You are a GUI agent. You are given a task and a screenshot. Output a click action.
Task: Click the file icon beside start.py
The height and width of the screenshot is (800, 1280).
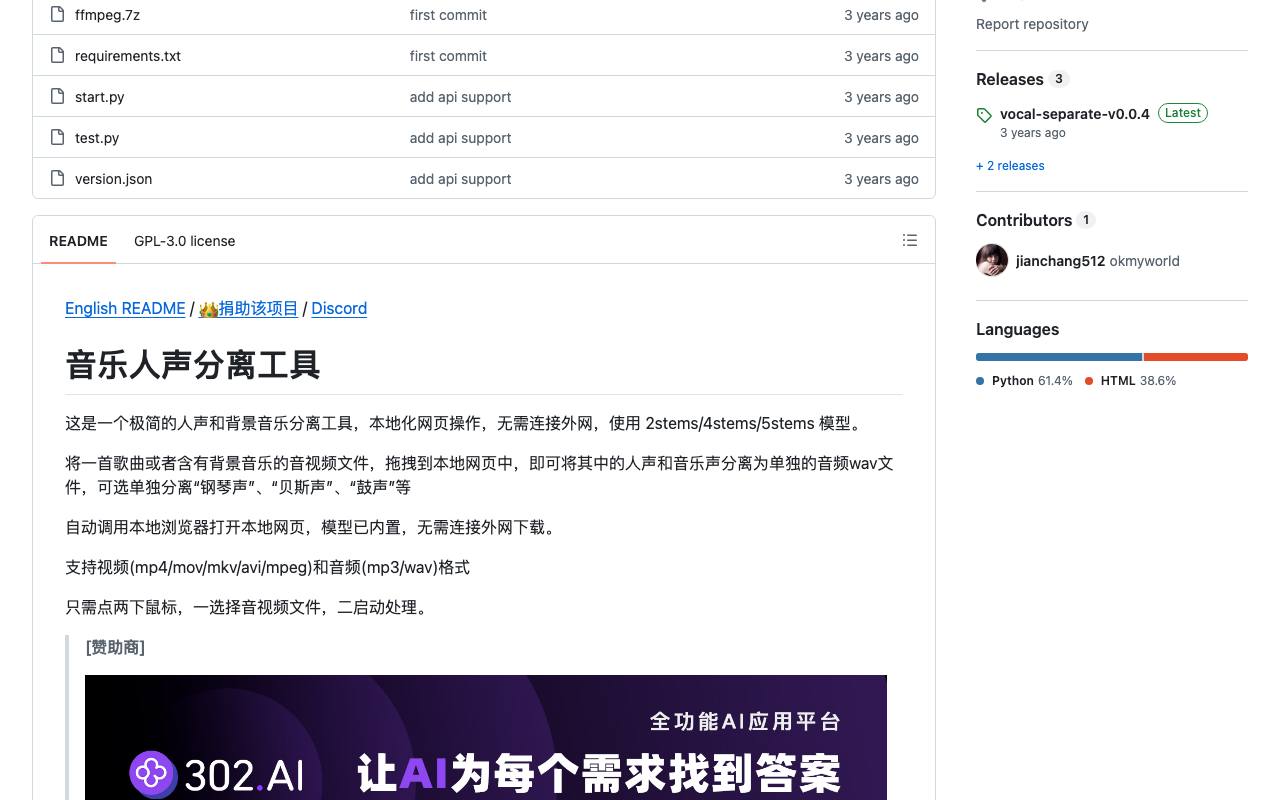57,97
